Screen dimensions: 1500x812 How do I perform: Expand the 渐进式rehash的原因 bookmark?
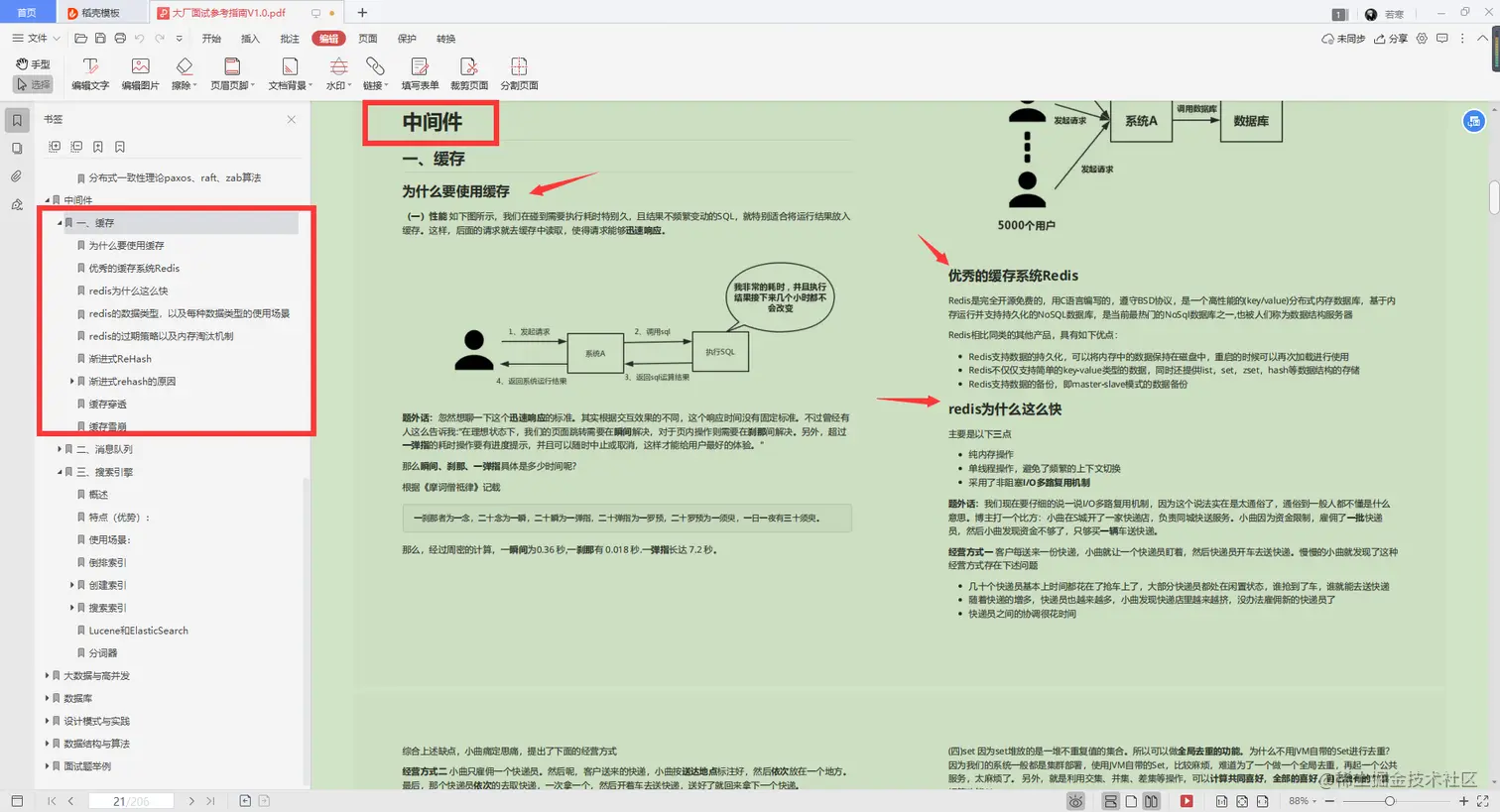point(71,382)
